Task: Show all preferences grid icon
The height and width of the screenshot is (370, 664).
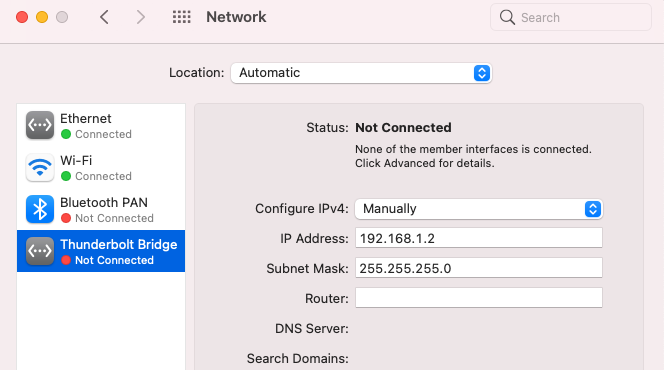Action: [182, 17]
